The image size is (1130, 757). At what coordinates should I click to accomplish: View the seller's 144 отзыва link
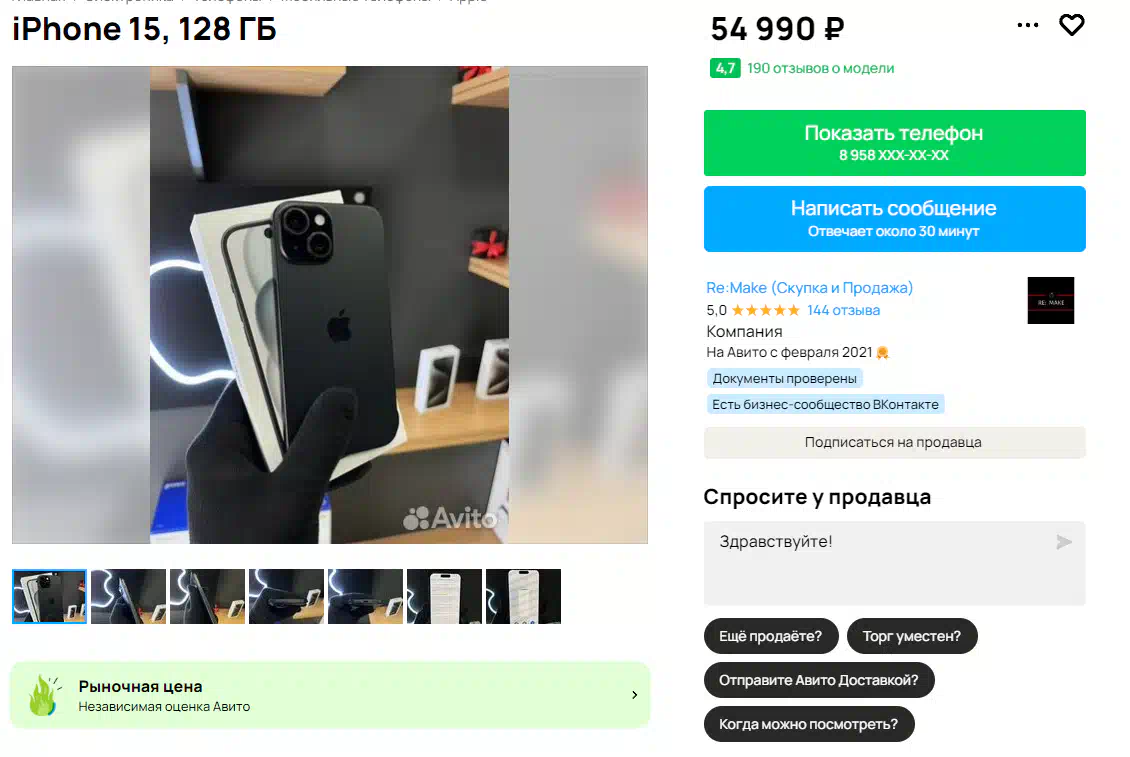point(843,311)
